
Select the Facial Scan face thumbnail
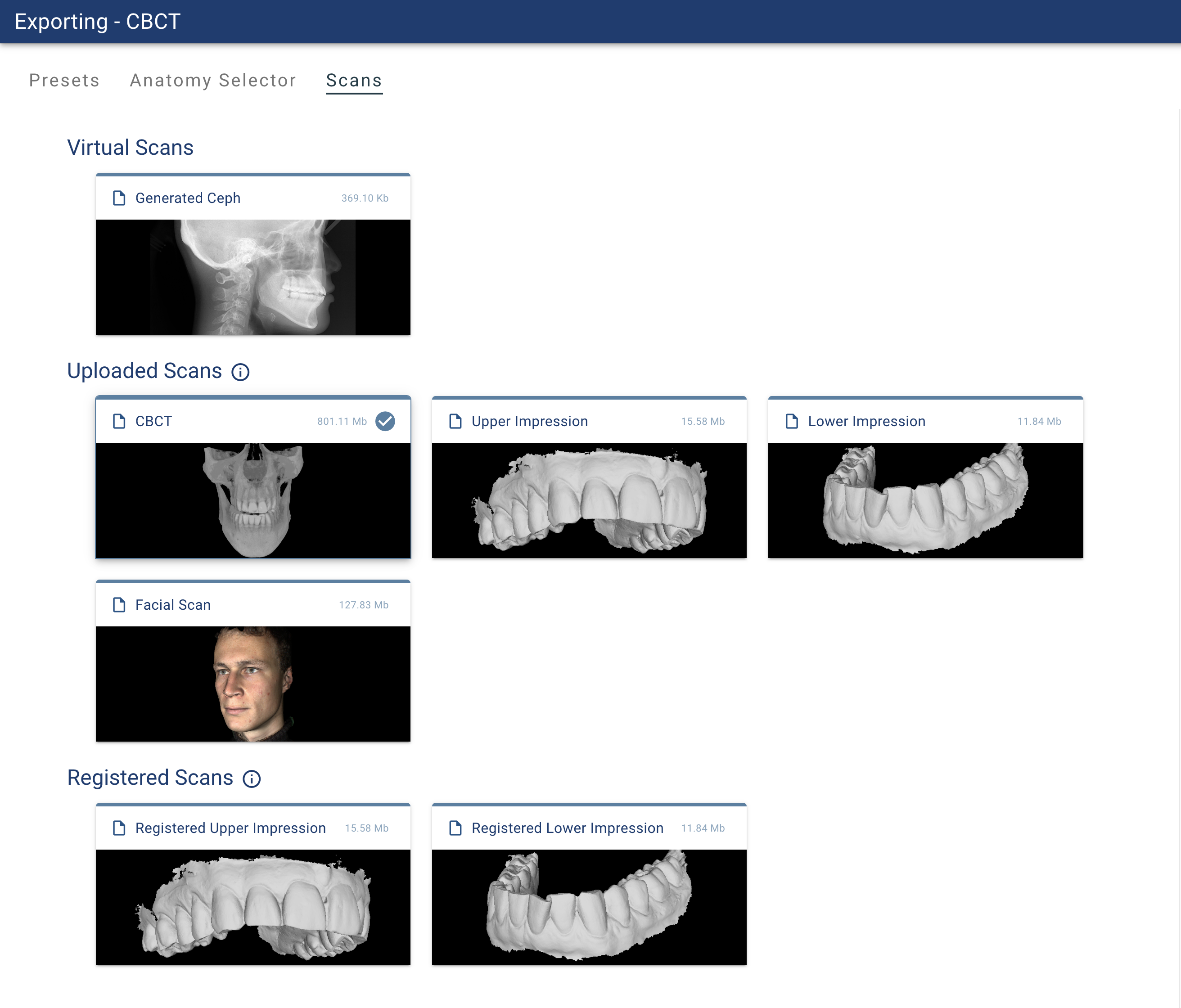click(x=253, y=684)
